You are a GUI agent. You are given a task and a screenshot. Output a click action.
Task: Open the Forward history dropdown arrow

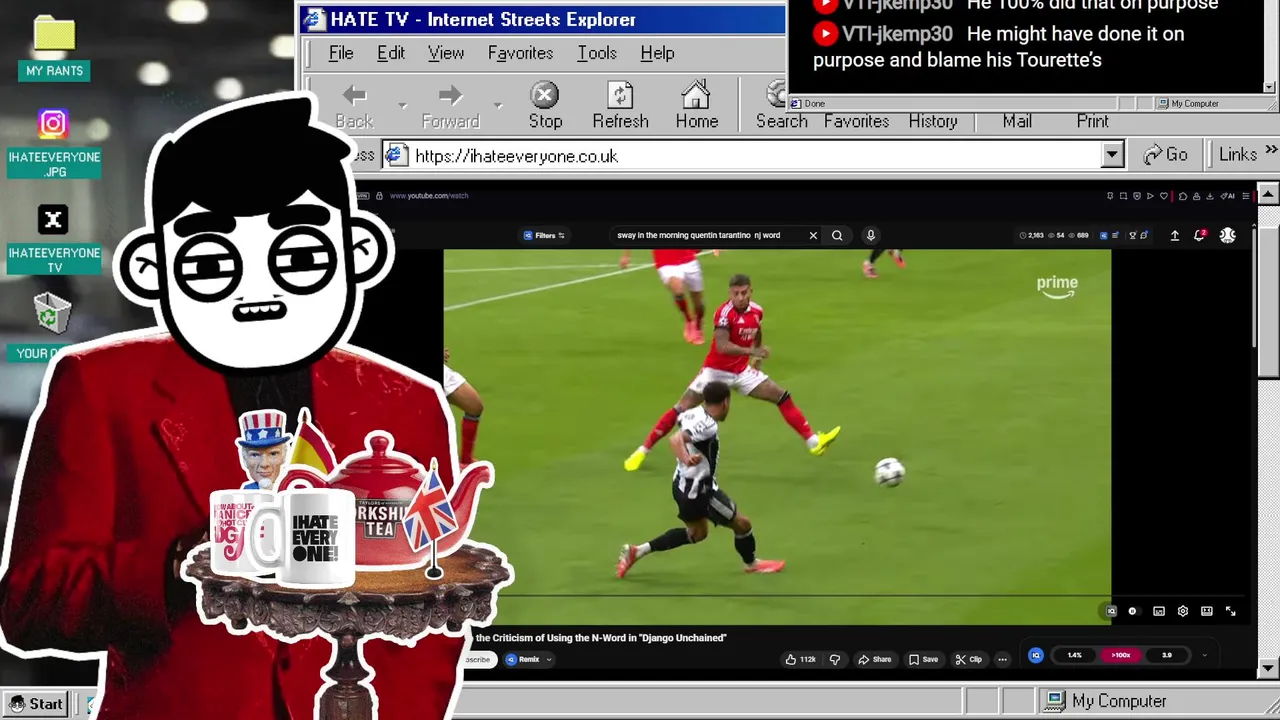[498, 105]
